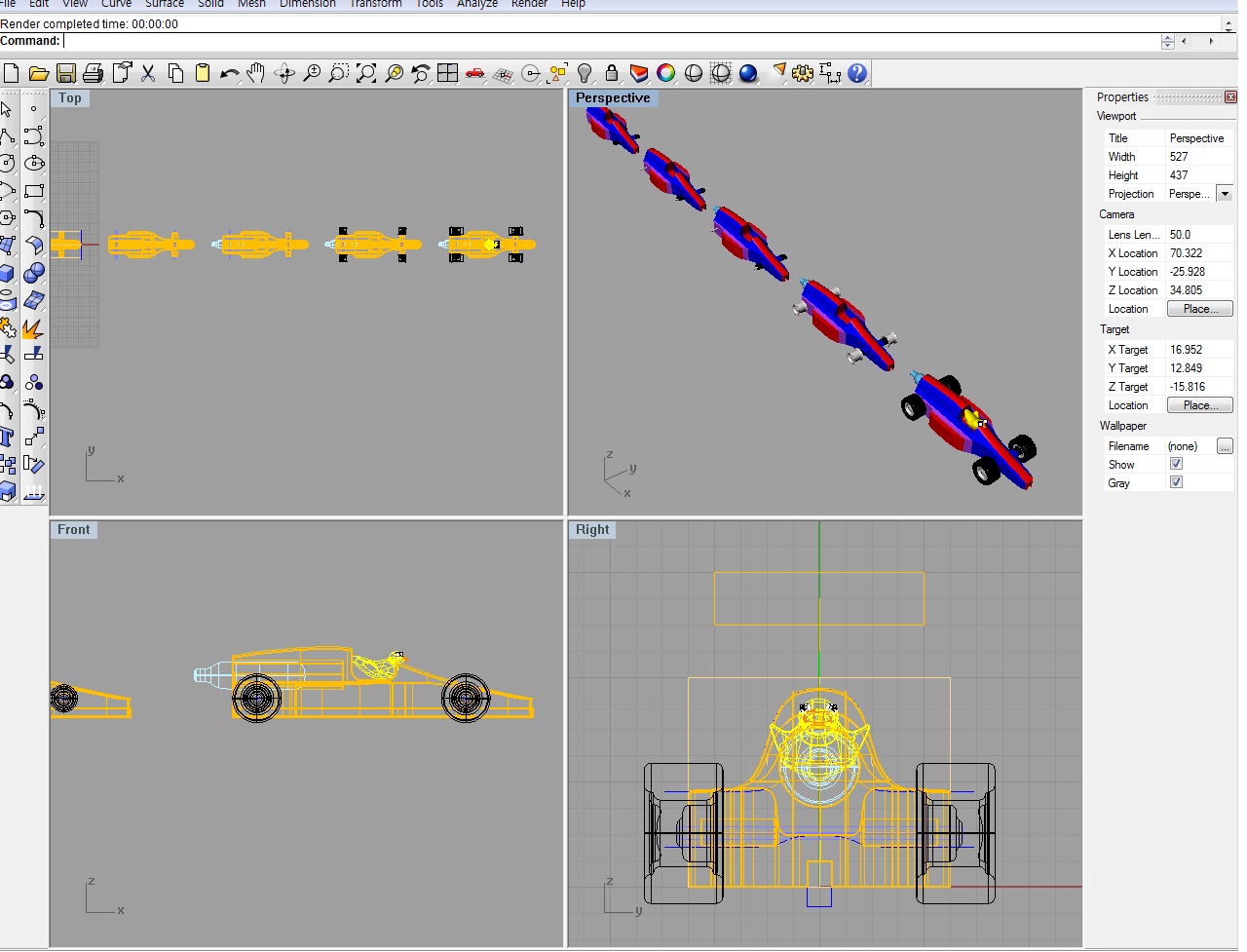Screen dimensions: 1247x952
Task: Select the Text tool in left toolbar
Action: click(8, 438)
